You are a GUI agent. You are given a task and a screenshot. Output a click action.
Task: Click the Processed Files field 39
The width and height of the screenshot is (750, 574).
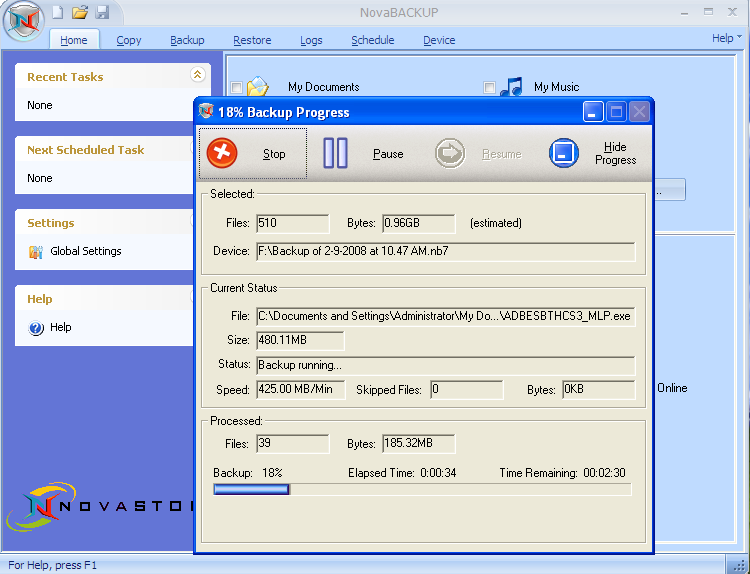[293, 443]
